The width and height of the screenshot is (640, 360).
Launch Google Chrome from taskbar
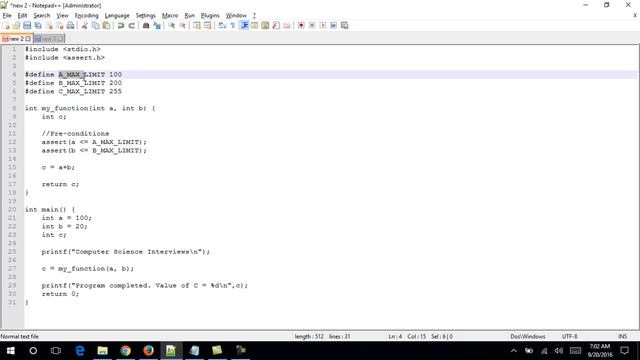click(125, 351)
